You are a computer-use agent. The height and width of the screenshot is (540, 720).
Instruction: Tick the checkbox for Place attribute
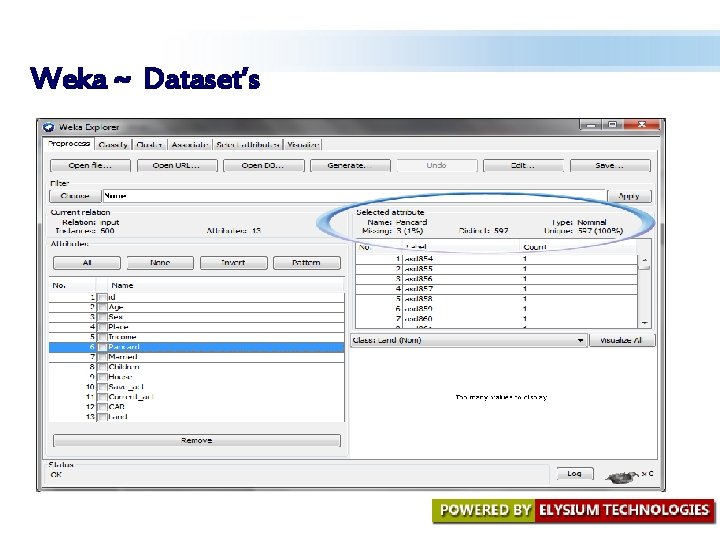pyautogui.click(x=102, y=327)
